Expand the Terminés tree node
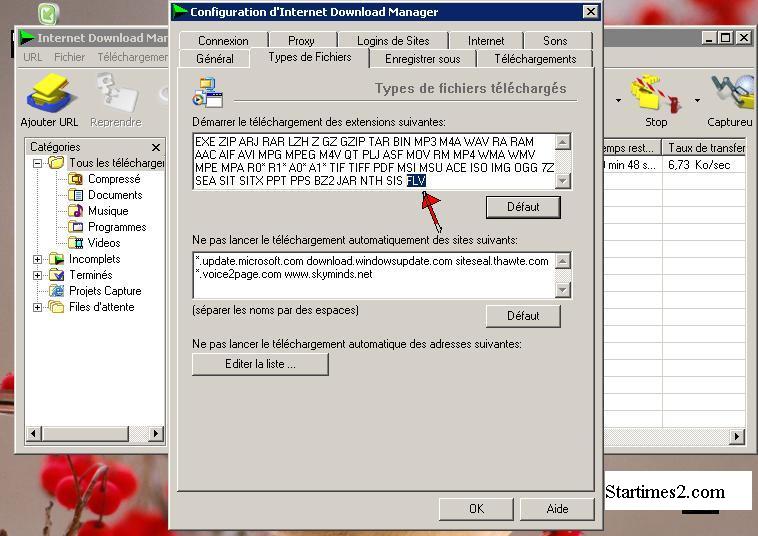 [x=37, y=275]
